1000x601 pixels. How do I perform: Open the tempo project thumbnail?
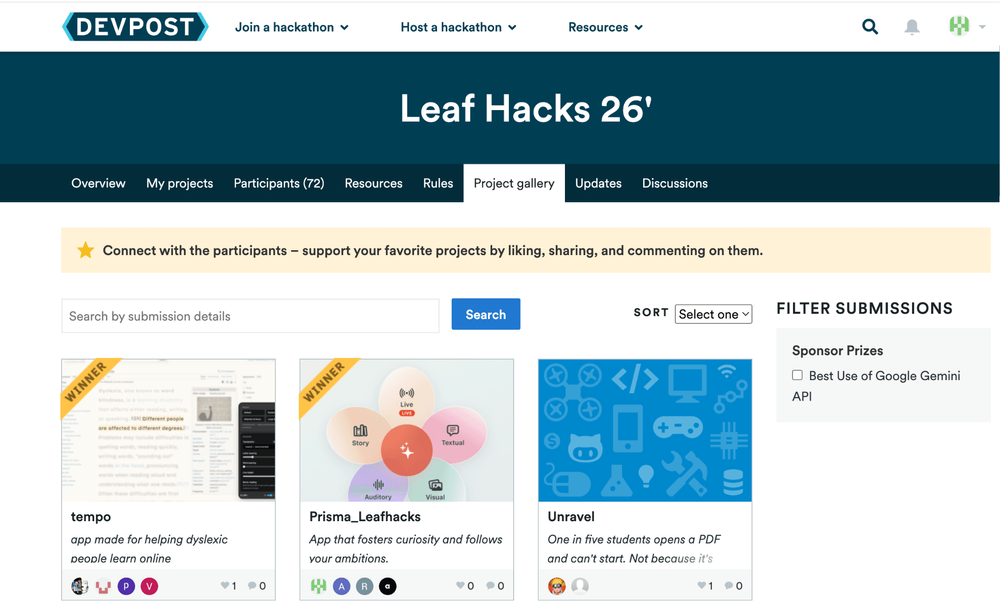168,430
